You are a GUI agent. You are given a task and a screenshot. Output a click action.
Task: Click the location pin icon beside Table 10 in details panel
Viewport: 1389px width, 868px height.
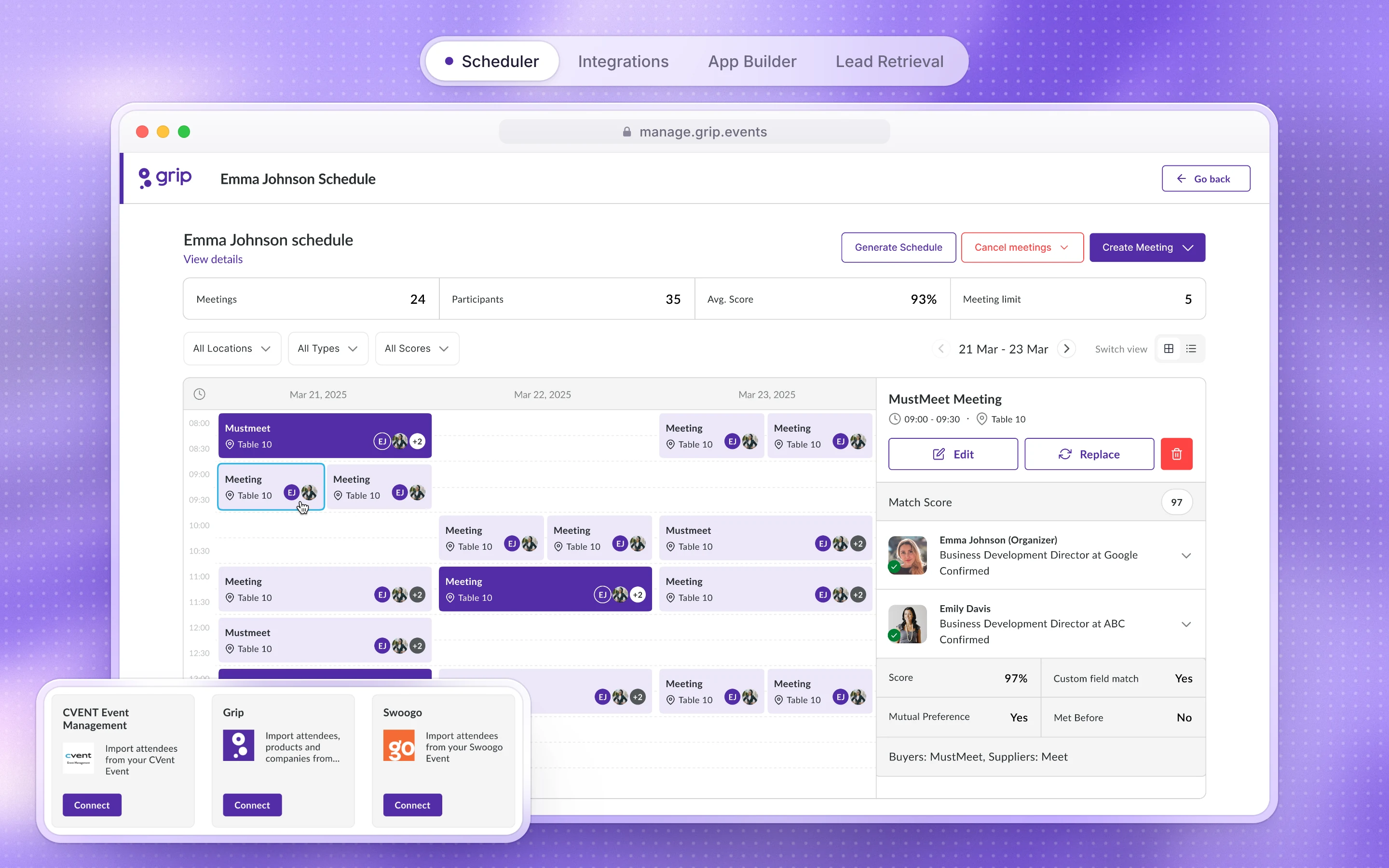pos(981,419)
